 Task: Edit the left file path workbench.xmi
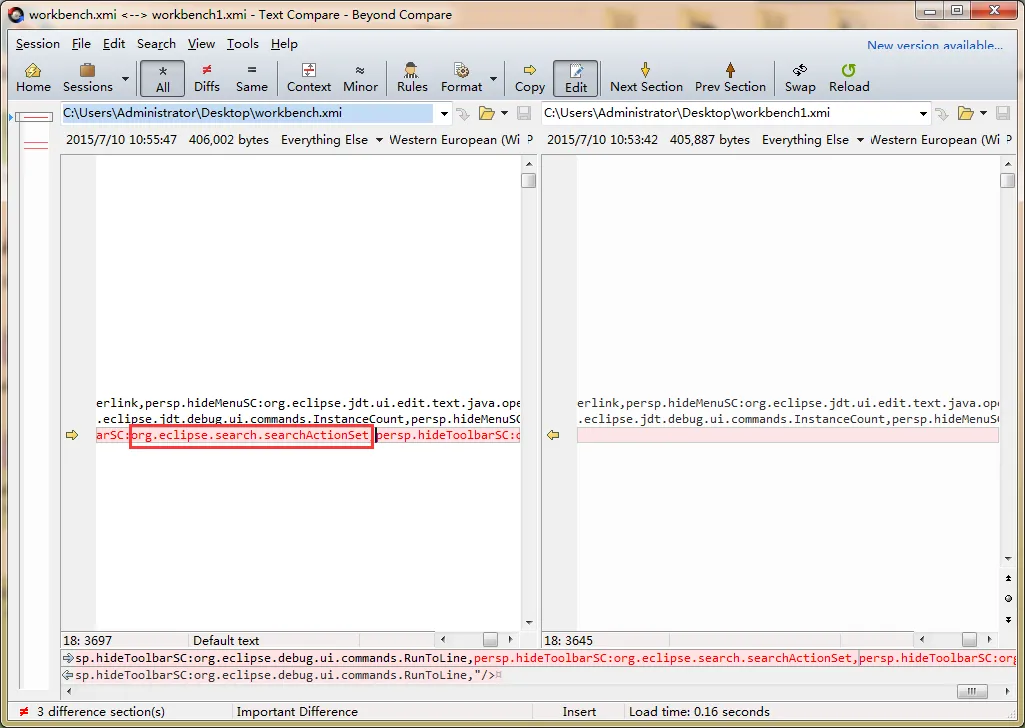click(247, 113)
